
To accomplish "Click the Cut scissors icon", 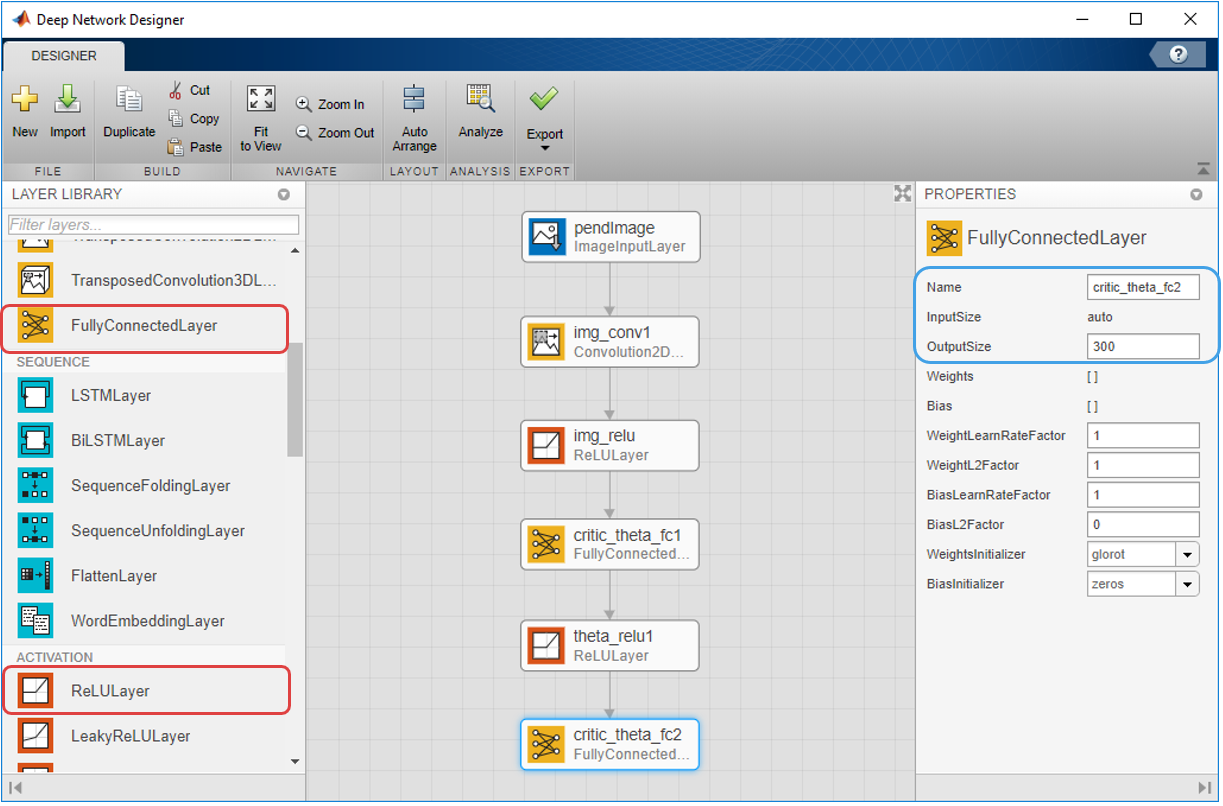I will [x=176, y=90].
